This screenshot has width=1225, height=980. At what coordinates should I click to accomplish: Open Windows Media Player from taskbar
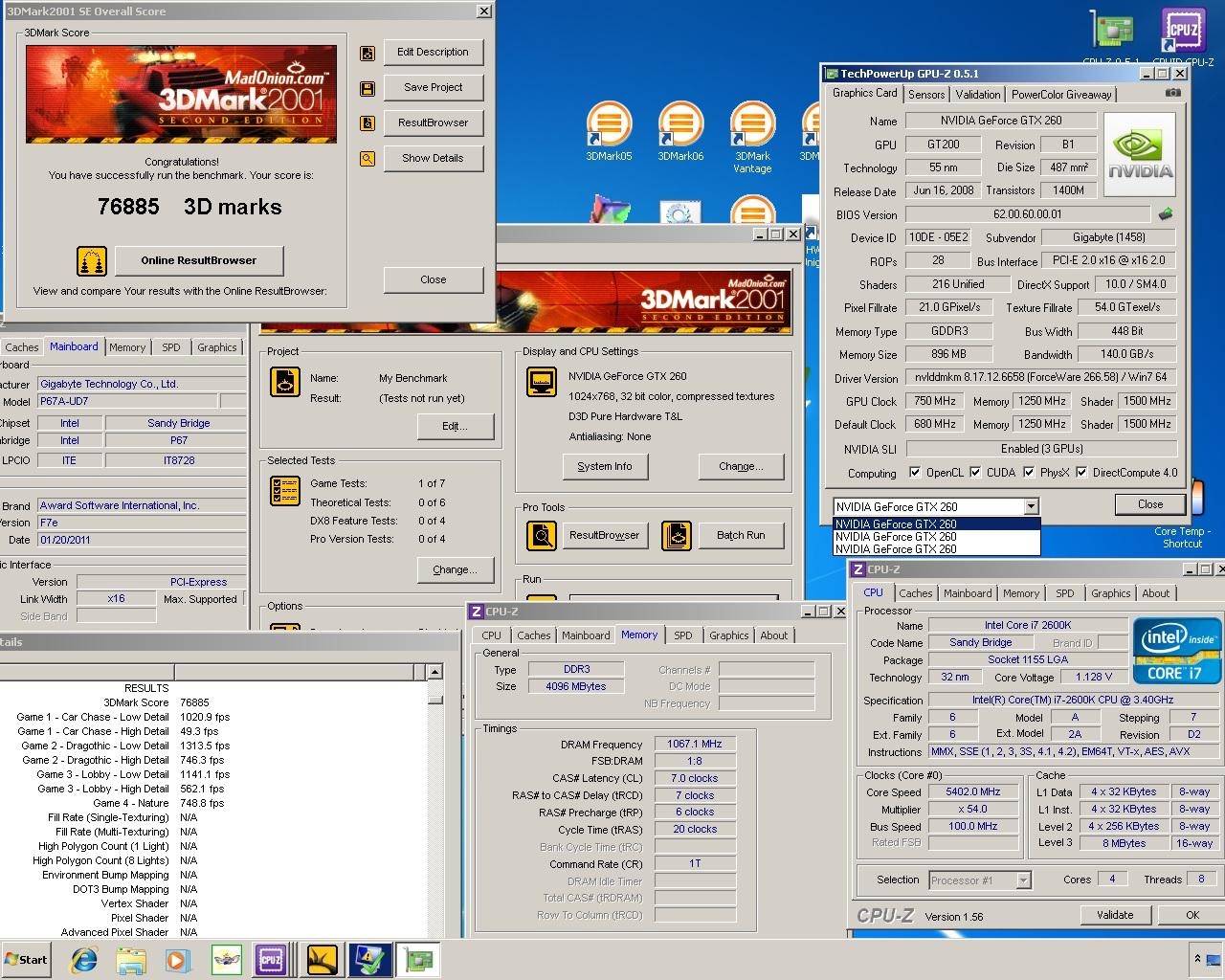[x=177, y=959]
